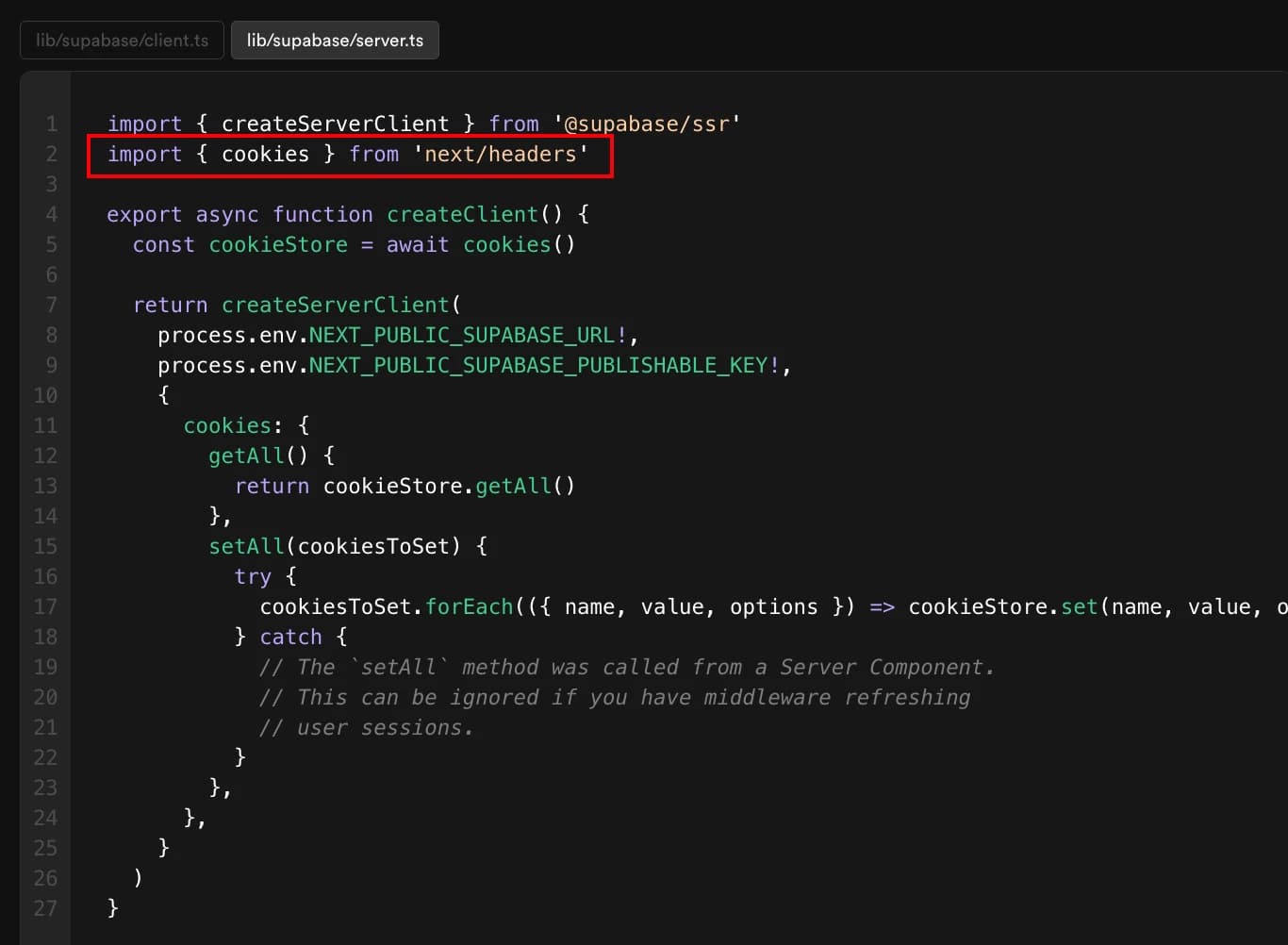Click the 'next/headers' import string
1288x945 pixels.
tap(500, 154)
